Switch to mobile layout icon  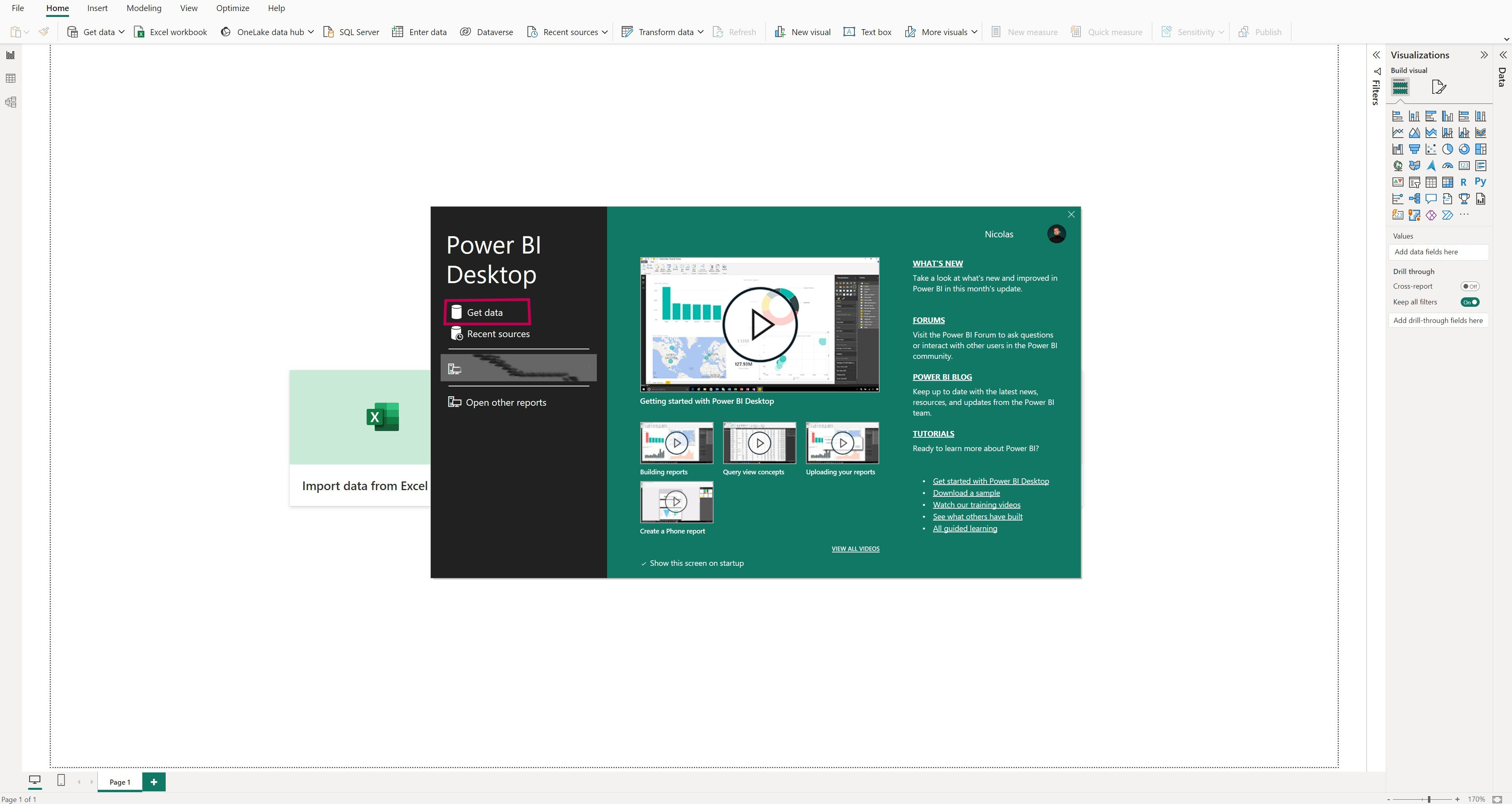(x=61, y=780)
